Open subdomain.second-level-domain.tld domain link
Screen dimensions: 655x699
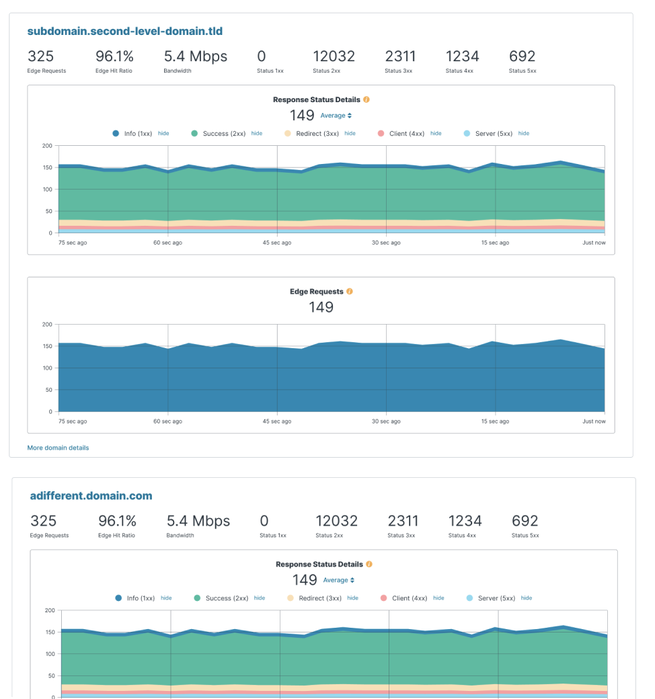125,31
